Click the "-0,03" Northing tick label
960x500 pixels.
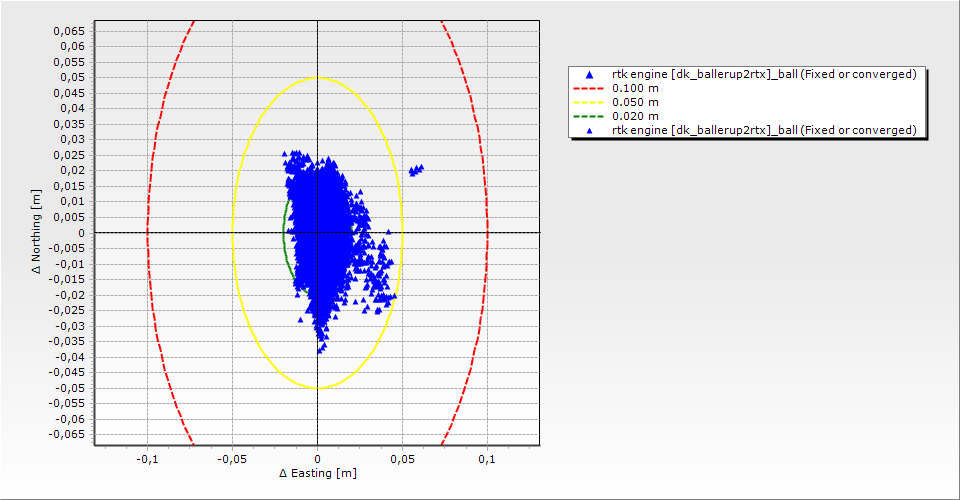[70, 326]
